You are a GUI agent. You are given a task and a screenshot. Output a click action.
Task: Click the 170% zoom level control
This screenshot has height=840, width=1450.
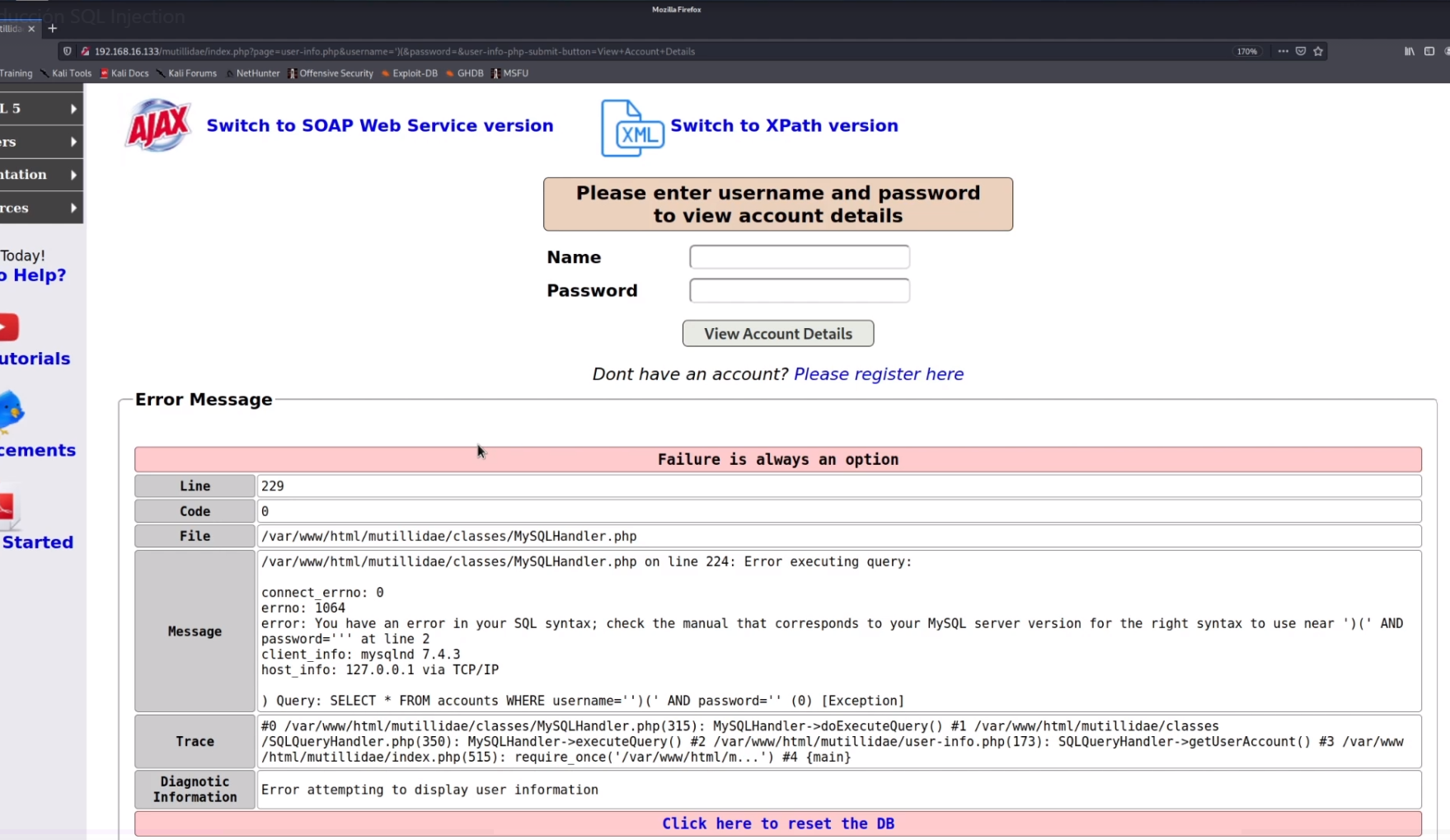(1246, 51)
